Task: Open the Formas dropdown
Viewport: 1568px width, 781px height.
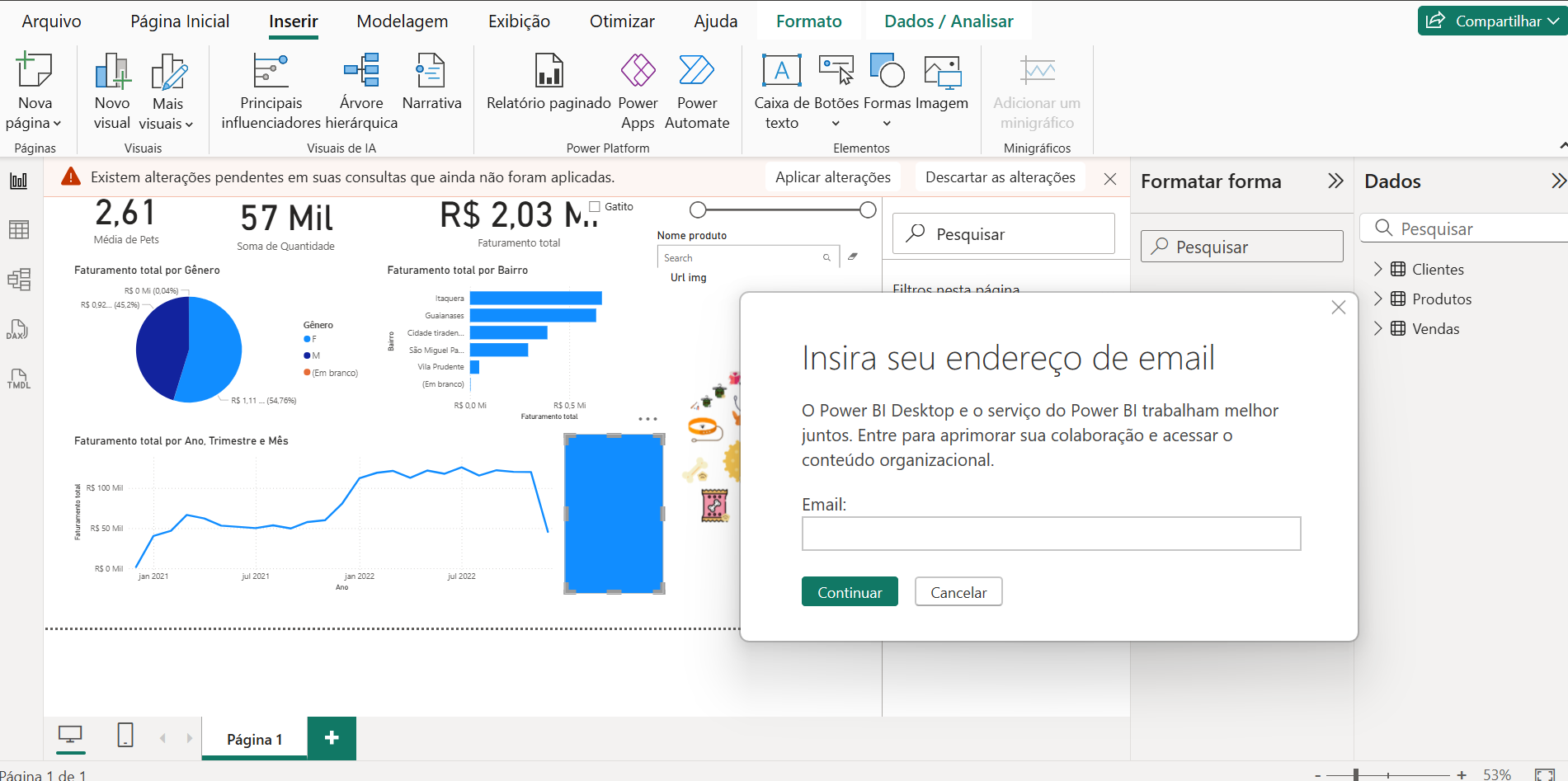Action: click(x=887, y=122)
